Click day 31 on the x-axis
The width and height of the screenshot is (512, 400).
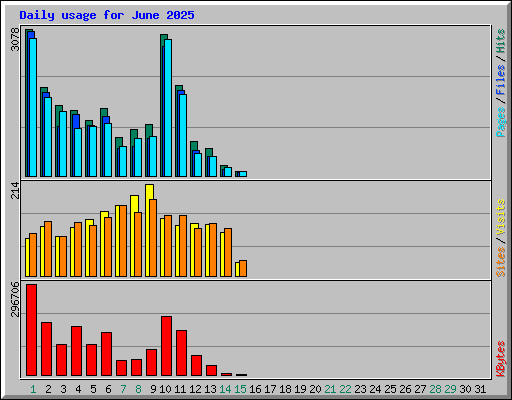click(x=480, y=389)
